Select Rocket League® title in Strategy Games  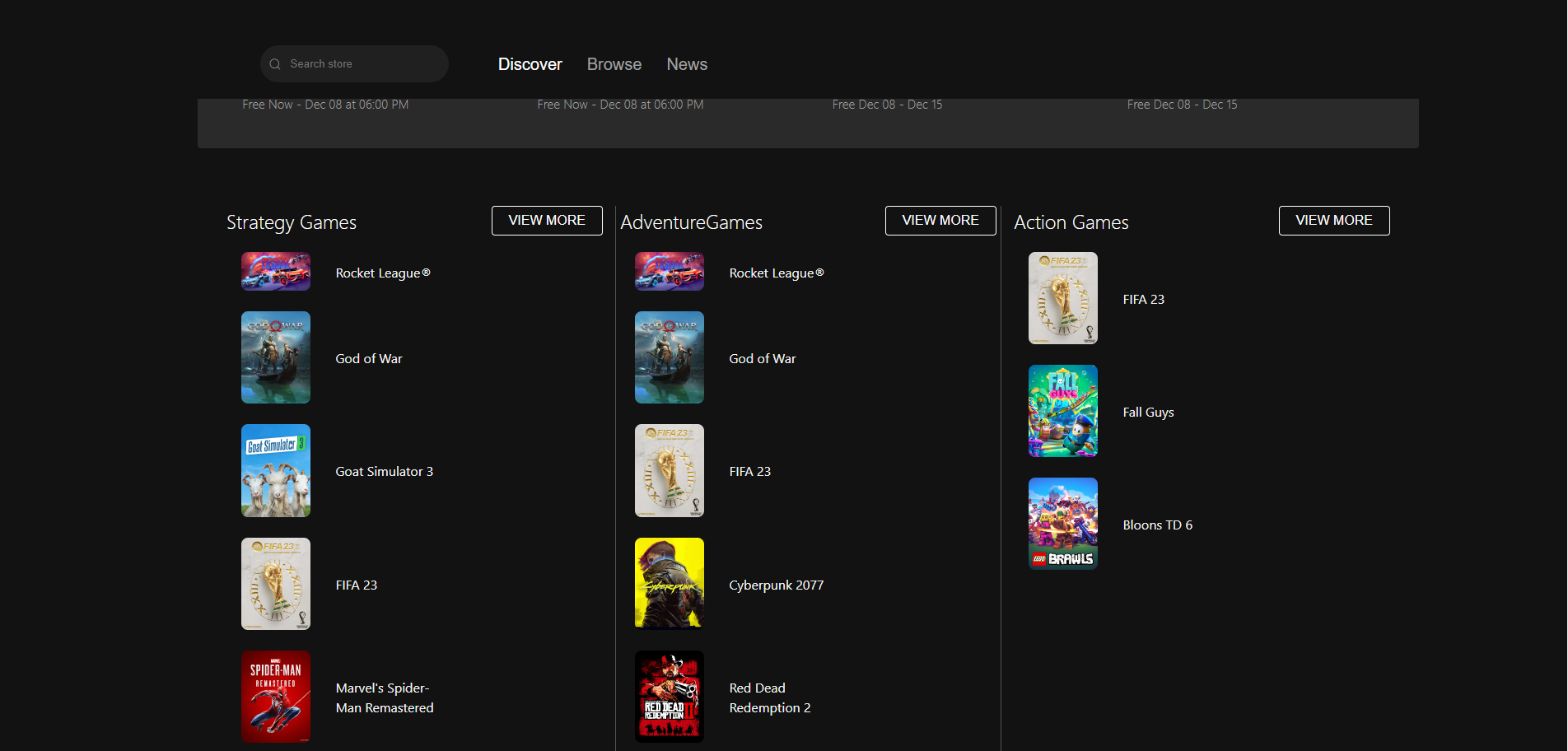click(x=383, y=273)
